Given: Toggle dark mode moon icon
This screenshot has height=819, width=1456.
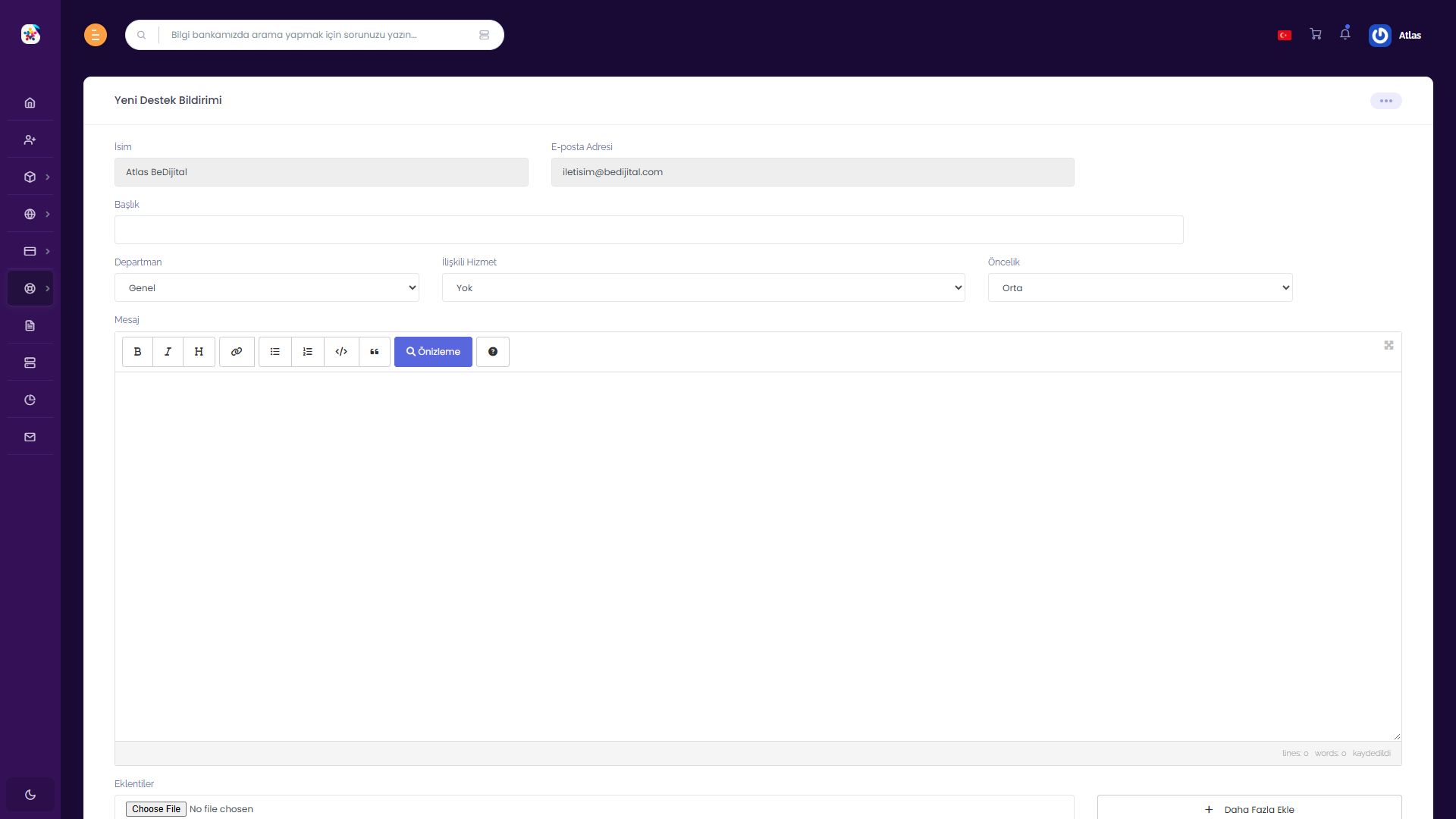Looking at the screenshot, I should click(30, 795).
